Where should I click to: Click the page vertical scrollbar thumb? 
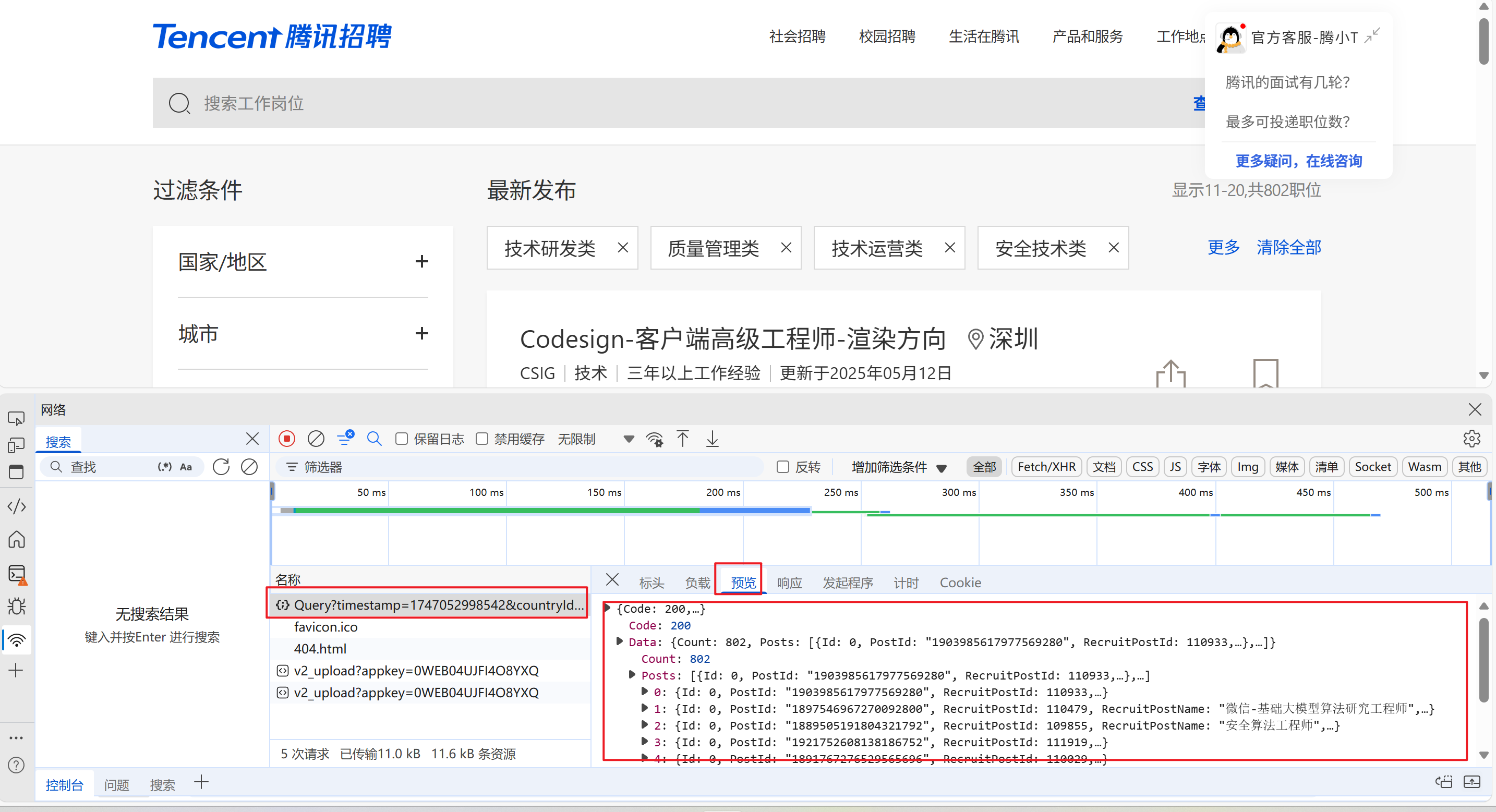tap(1484, 41)
